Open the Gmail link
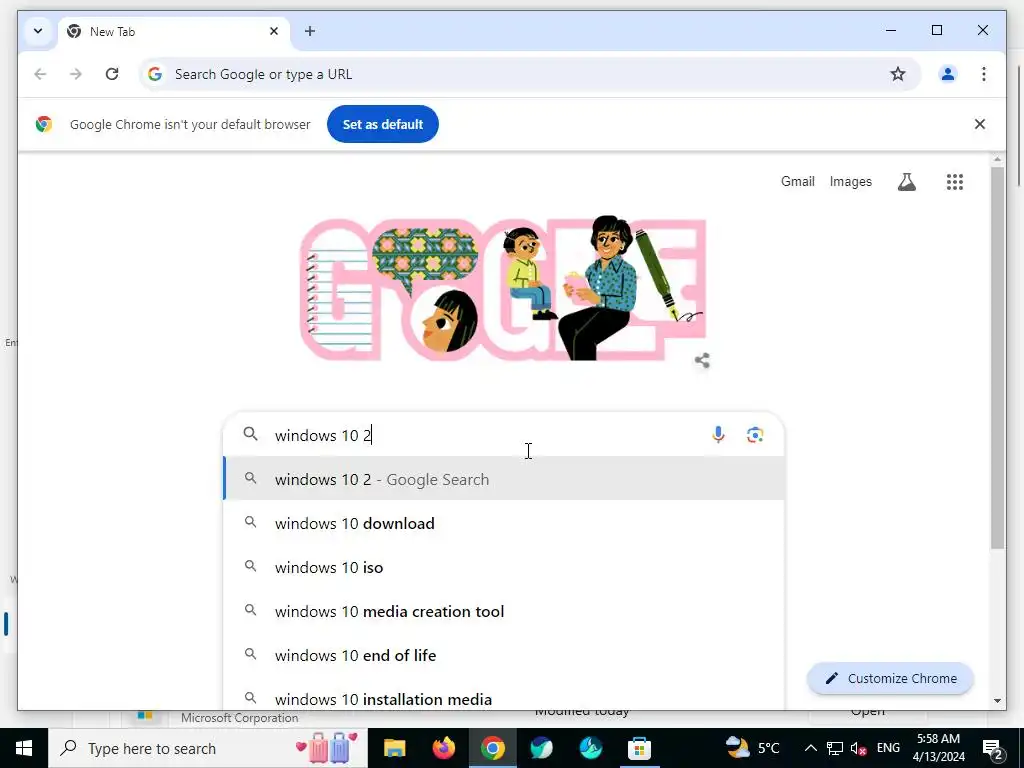The width and height of the screenshot is (1024, 768). (797, 182)
